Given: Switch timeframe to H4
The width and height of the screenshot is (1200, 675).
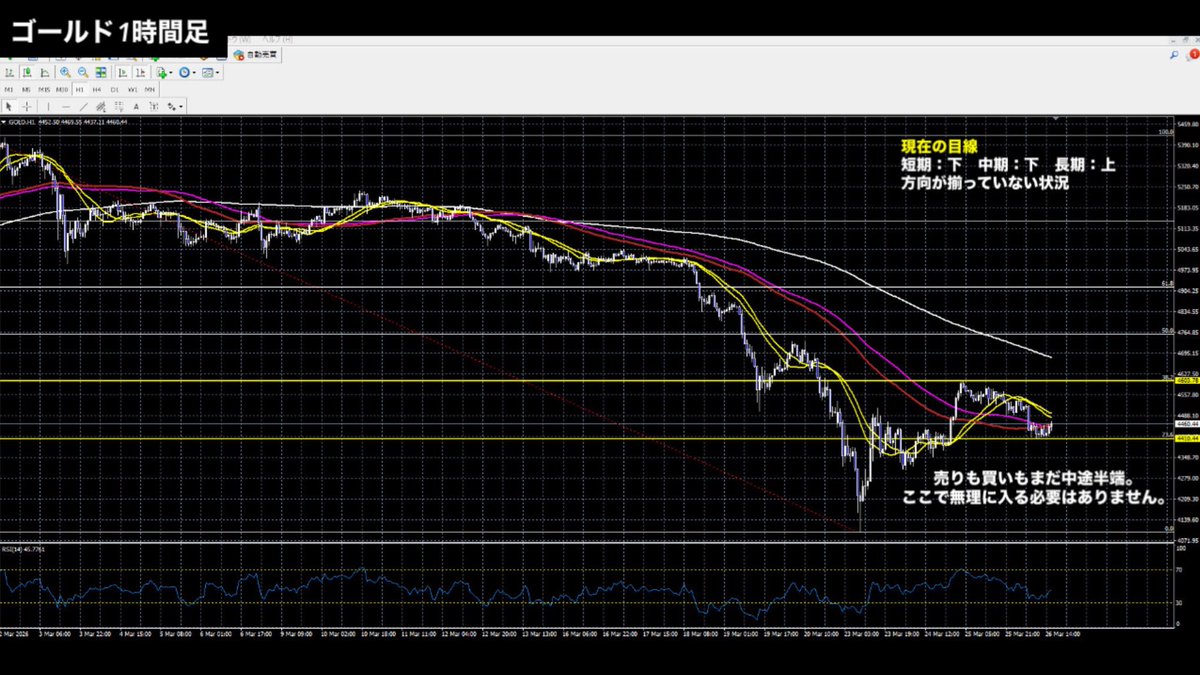Looking at the screenshot, I should (97, 89).
